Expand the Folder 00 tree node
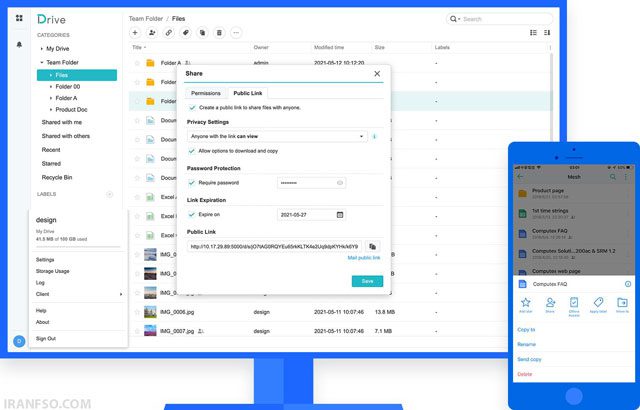This screenshot has width=640, height=410. click(51, 86)
